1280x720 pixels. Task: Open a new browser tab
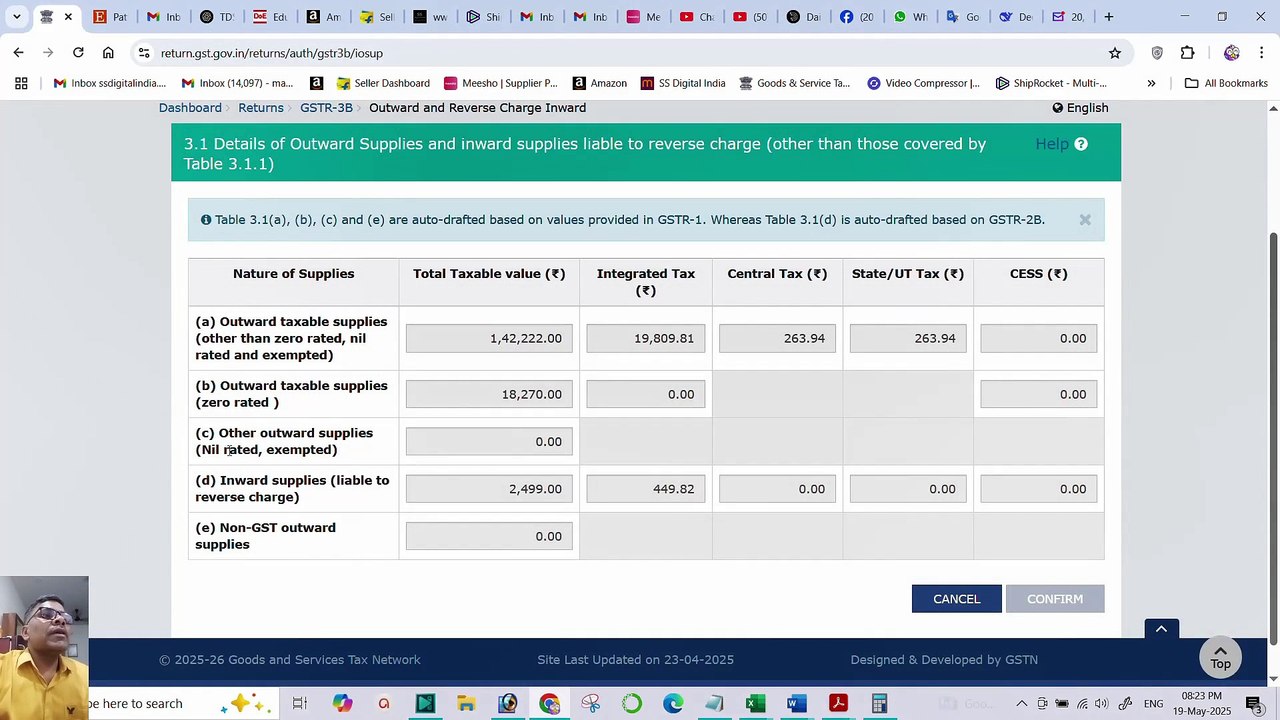[x=1108, y=17]
